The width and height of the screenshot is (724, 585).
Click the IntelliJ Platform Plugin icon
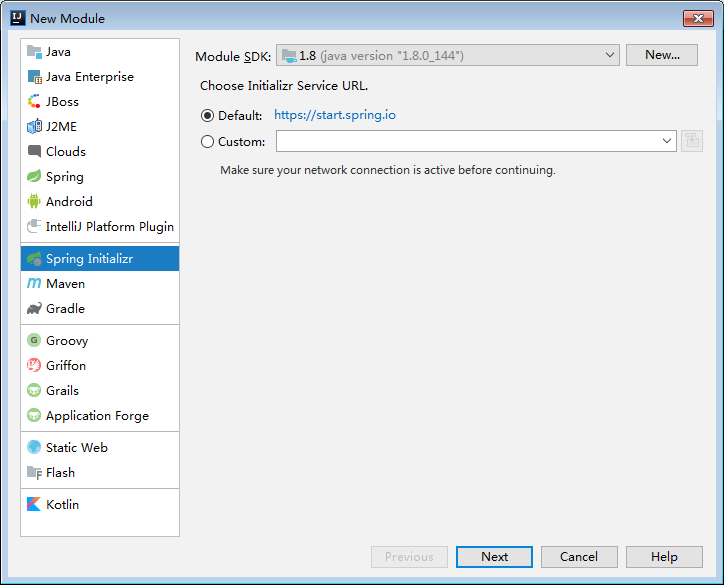click(x=34, y=226)
